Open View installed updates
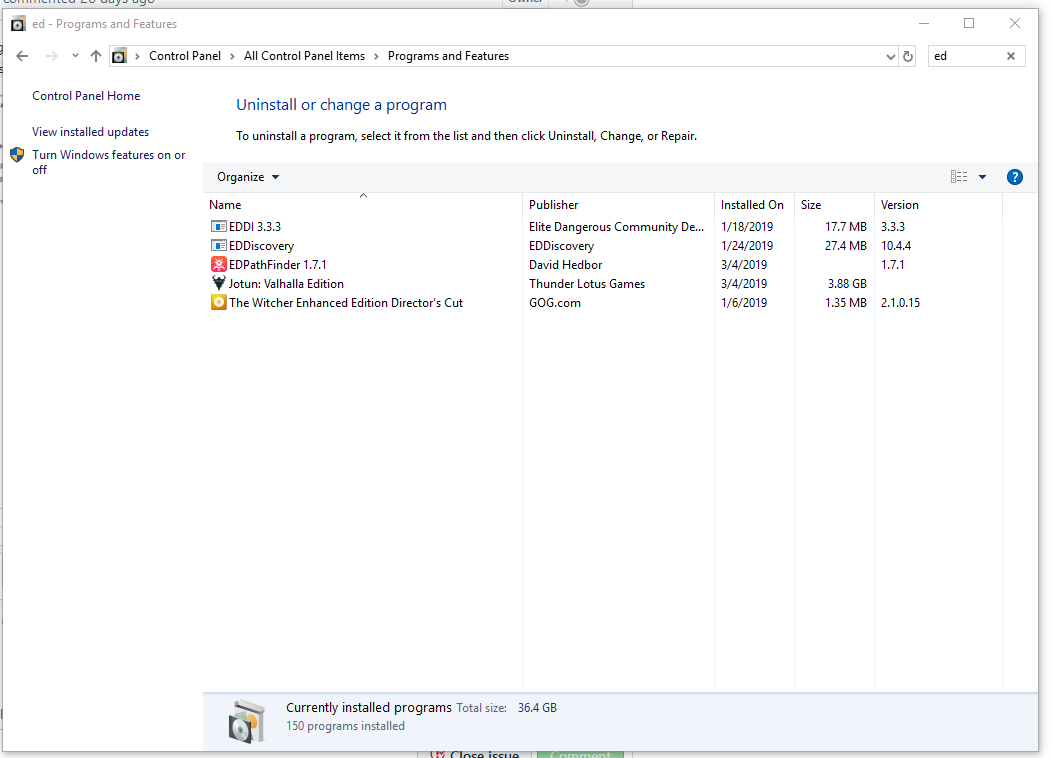 (x=91, y=132)
